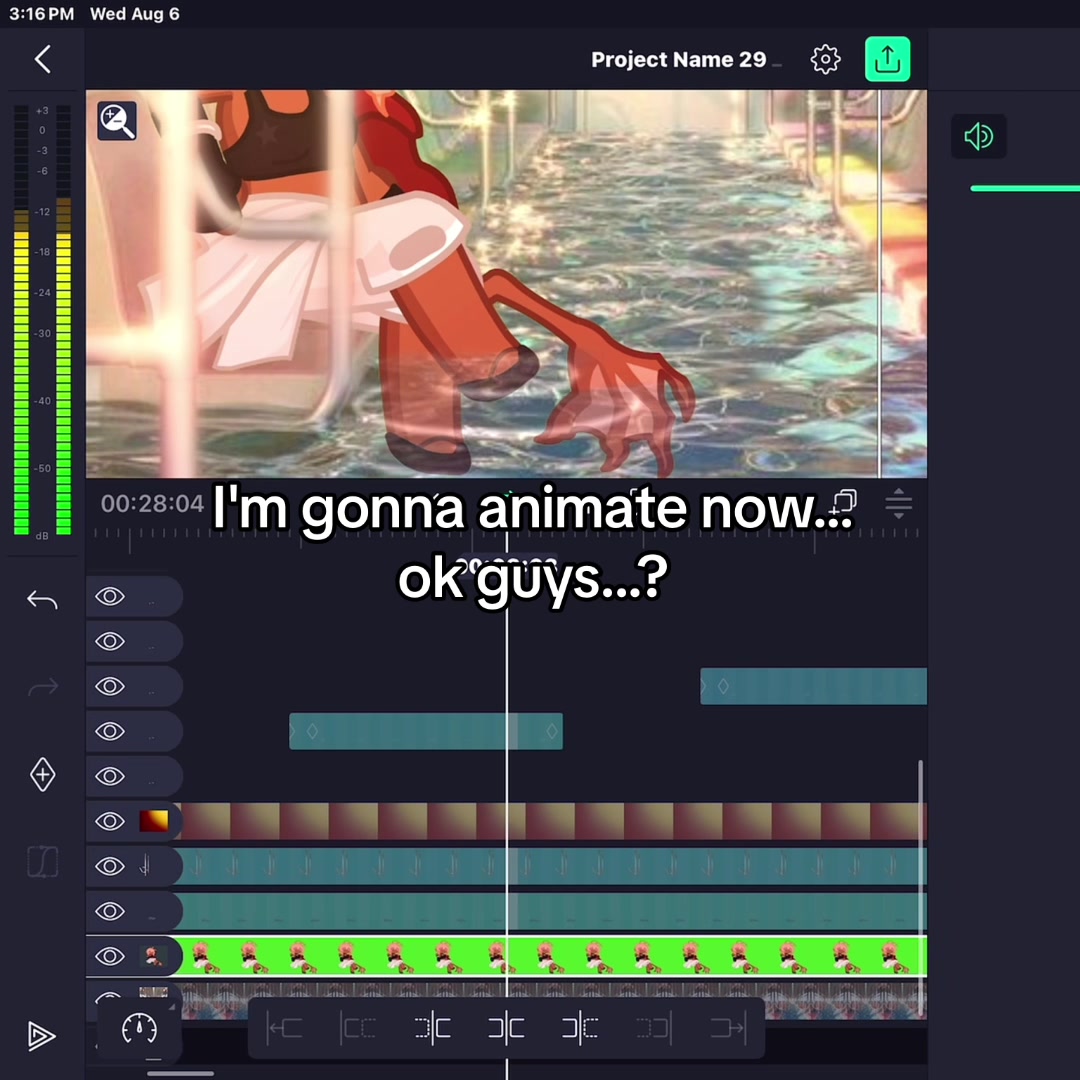Click the video preview frame

point(506,284)
